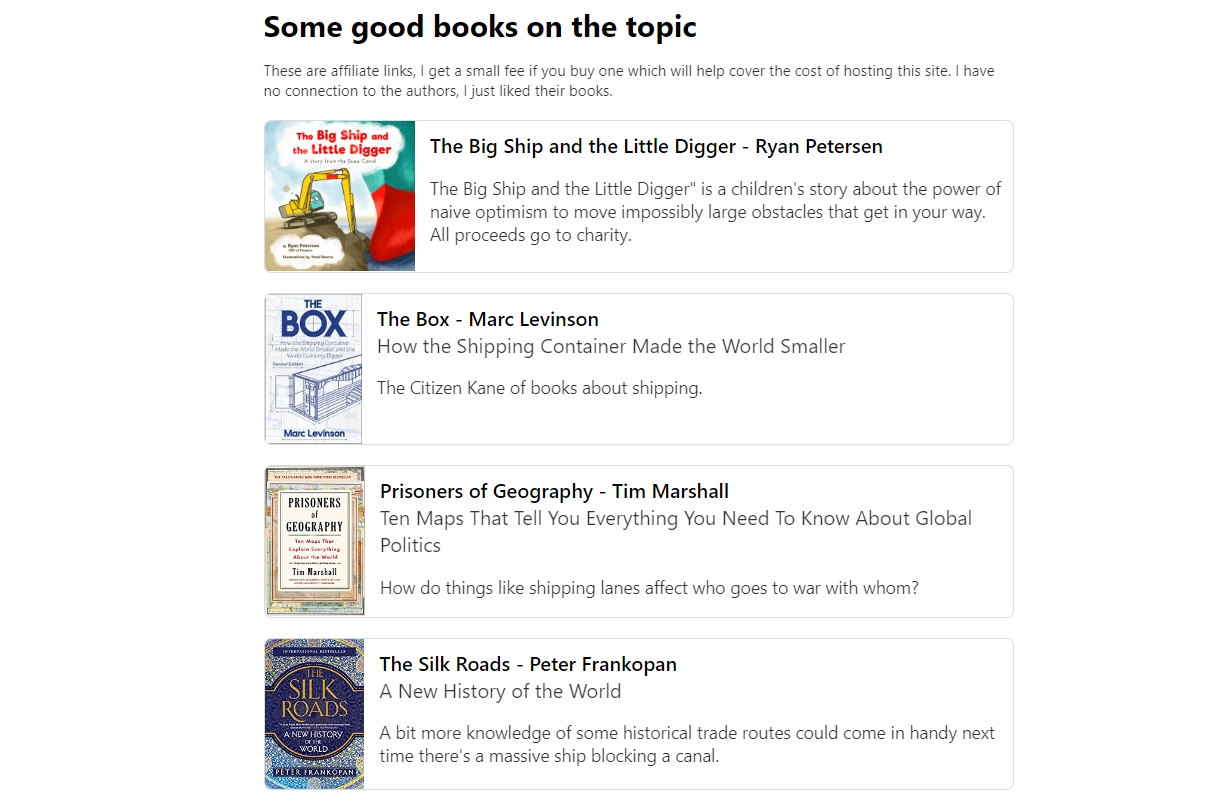Click the affiliate links disclaimer paragraph
Screen dimensions: 1227x806
point(628,81)
